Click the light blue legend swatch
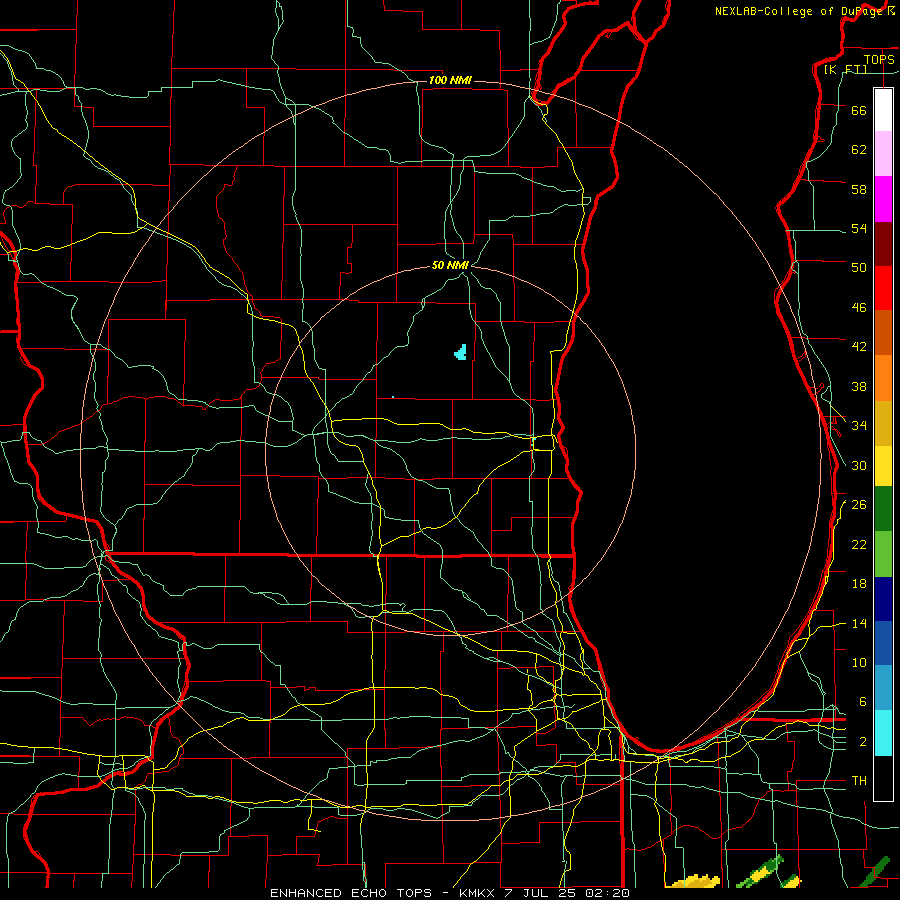 pos(883,688)
